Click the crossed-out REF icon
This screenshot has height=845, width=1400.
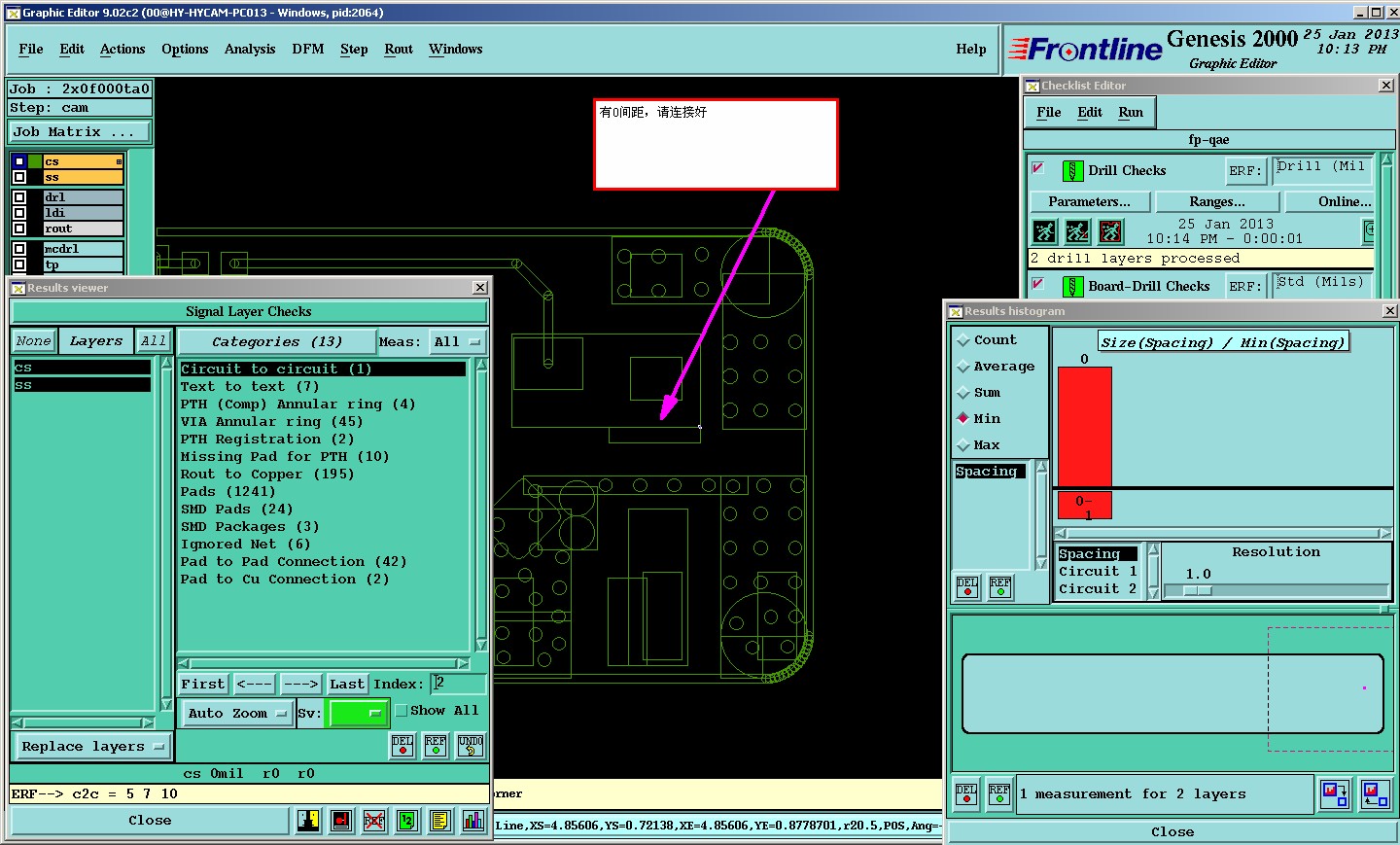click(373, 821)
